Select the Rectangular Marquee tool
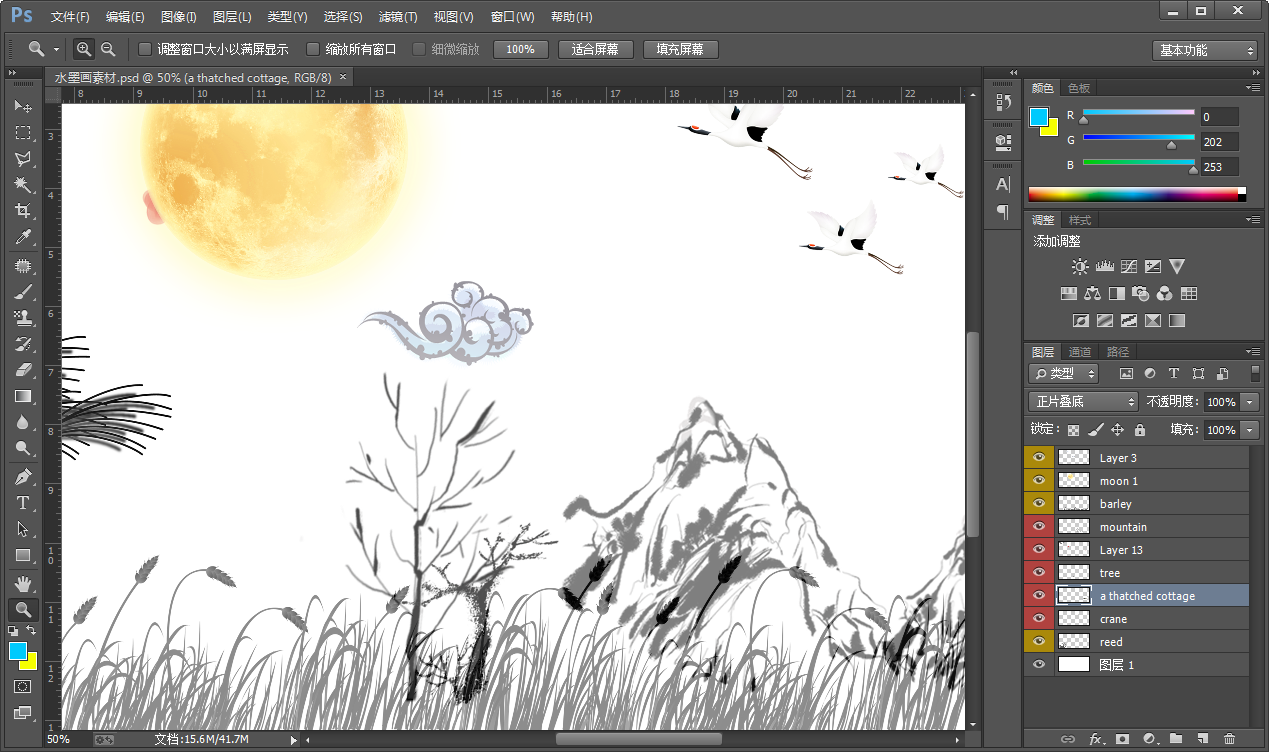The height and width of the screenshot is (752, 1269). (22, 133)
